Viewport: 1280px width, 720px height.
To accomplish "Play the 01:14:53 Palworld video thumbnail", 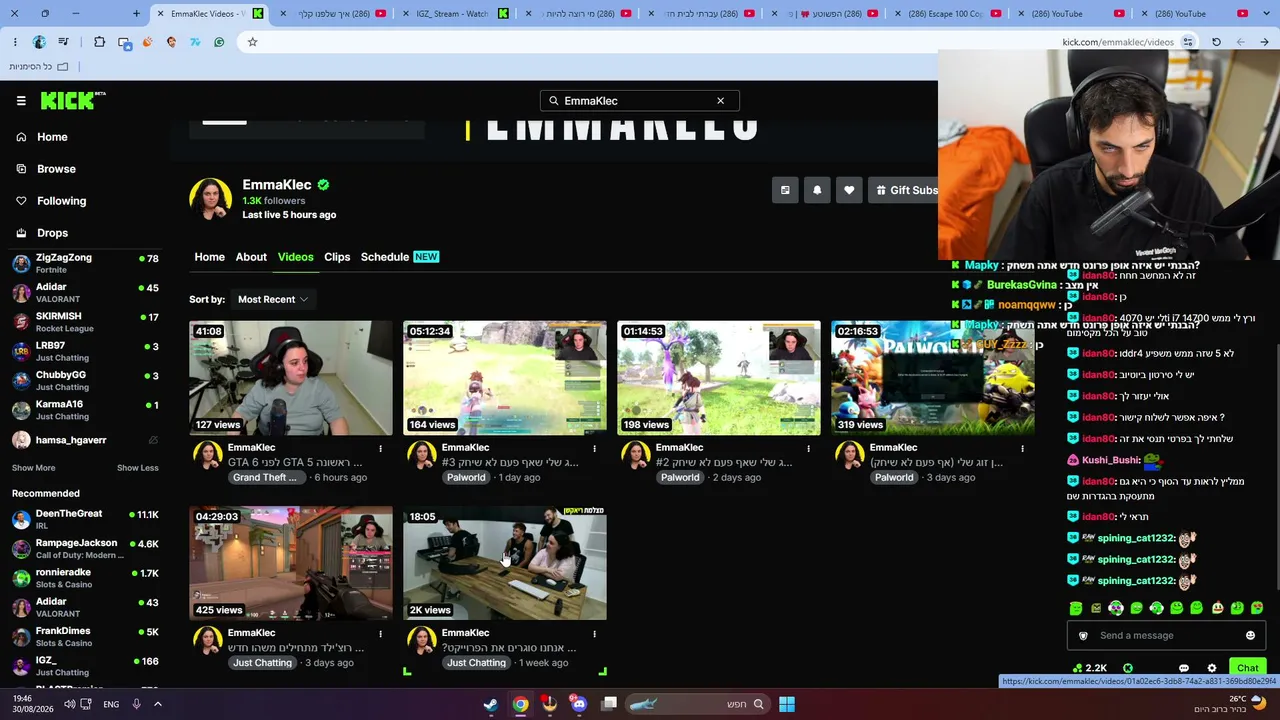I will [x=719, y=378].
